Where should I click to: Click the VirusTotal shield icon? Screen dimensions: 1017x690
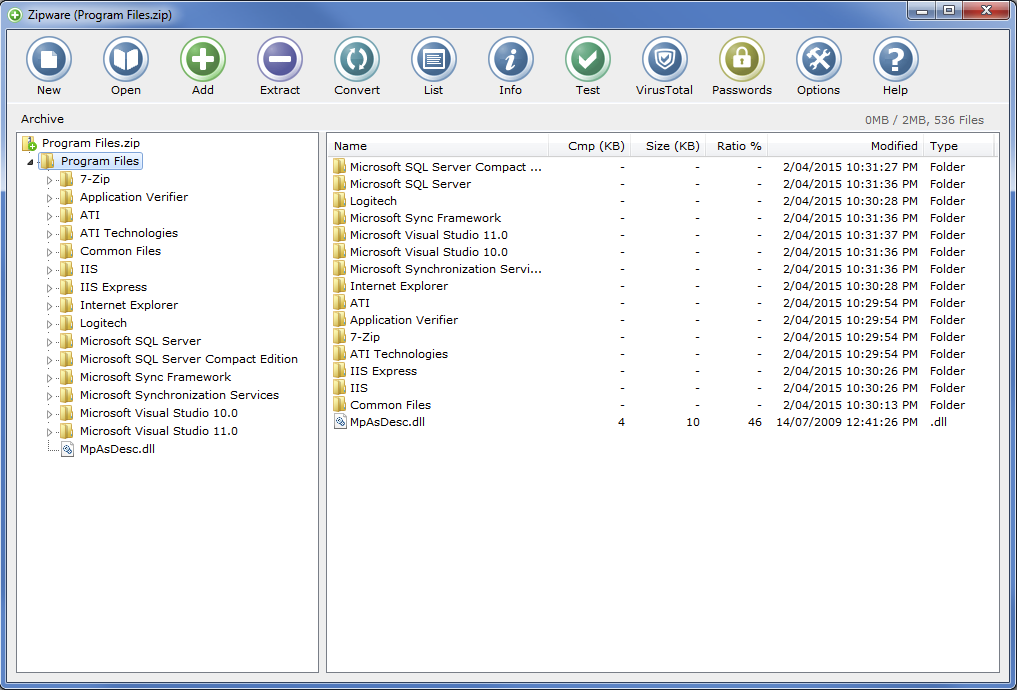pos(665,60)
